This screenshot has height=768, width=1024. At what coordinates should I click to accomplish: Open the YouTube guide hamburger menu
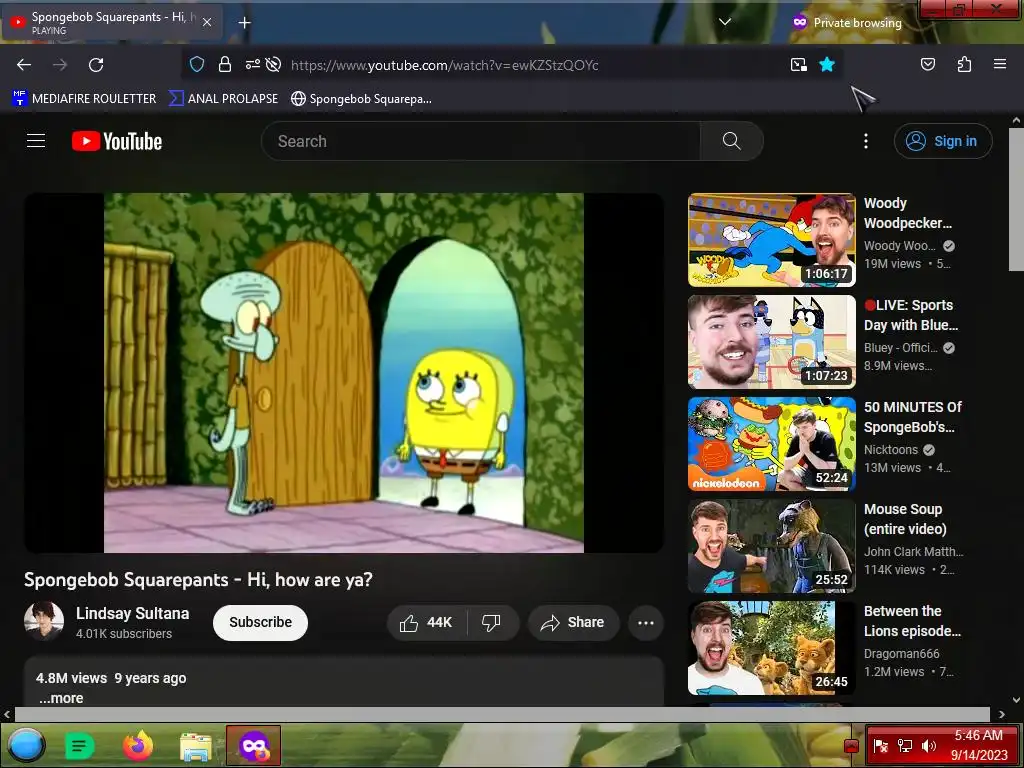(x=36, y=141)
